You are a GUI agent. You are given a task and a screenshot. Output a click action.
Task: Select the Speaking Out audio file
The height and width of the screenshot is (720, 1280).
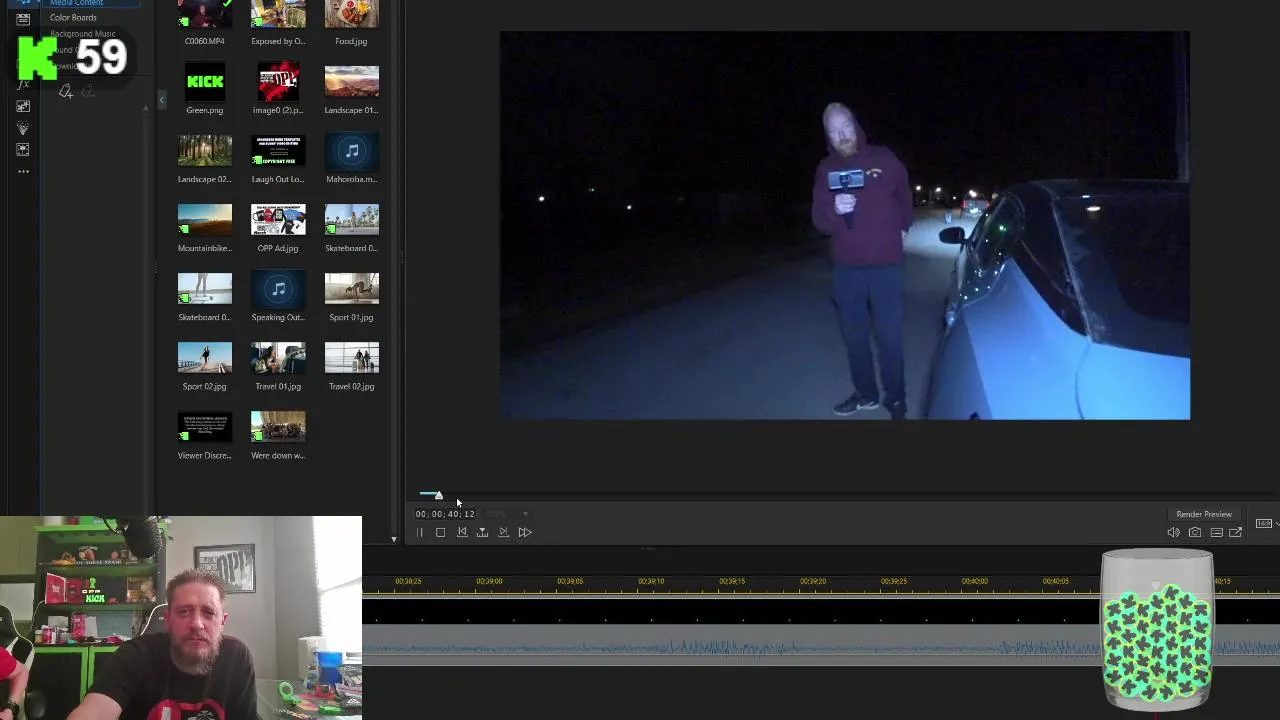(x=278, y=288)
